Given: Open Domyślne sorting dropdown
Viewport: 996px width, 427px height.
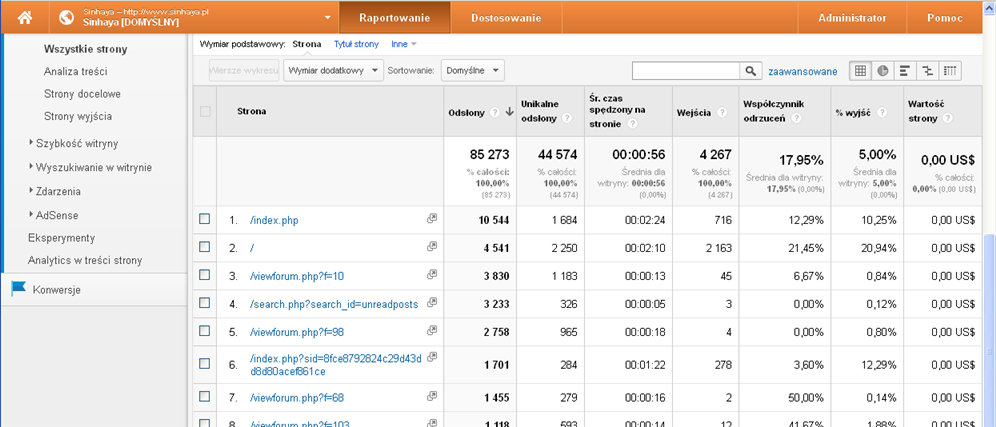Looking at the screenshot, I should click(x=473, y=70).
